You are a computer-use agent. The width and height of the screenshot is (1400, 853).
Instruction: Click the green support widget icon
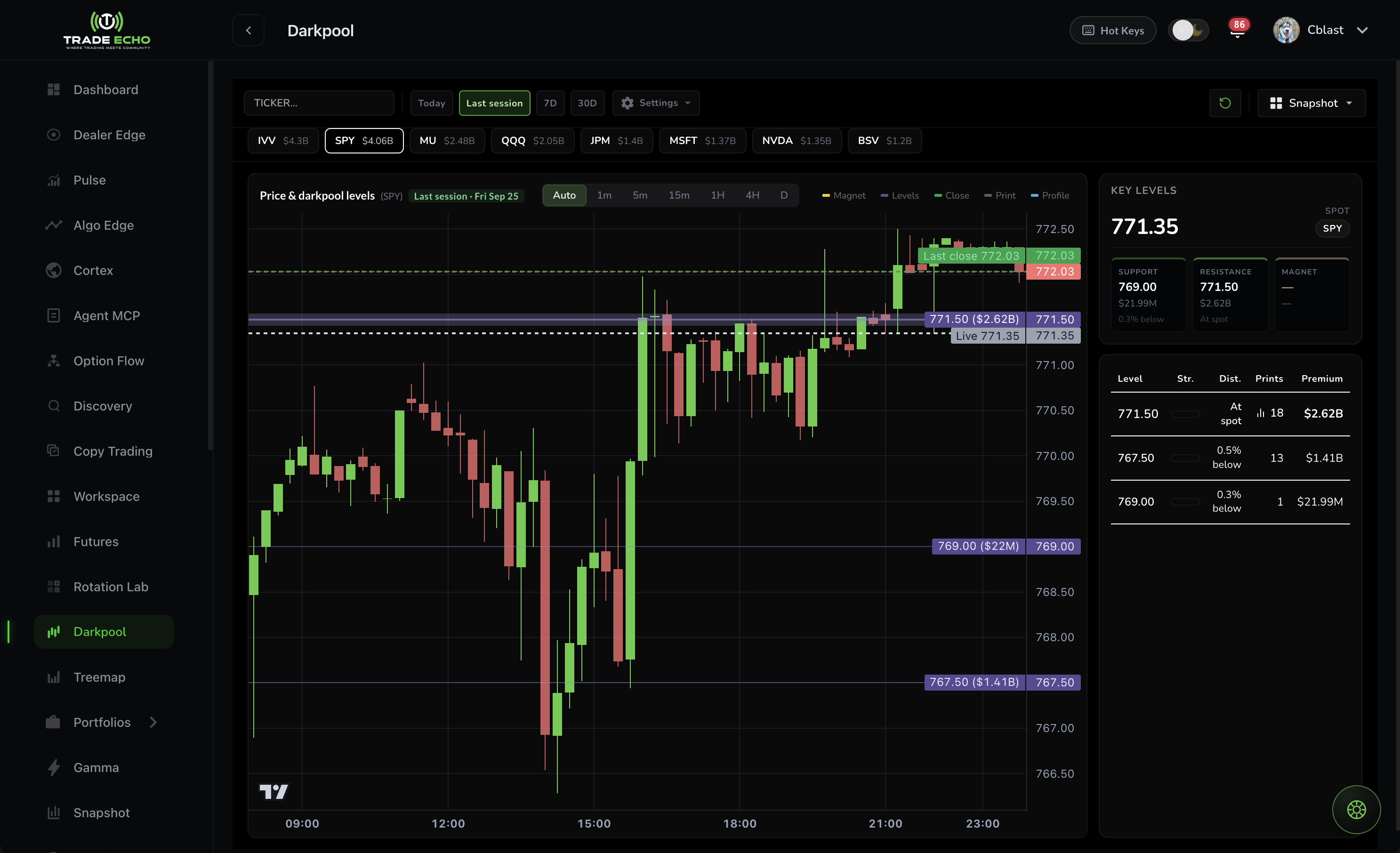[x=1356, y=809]
